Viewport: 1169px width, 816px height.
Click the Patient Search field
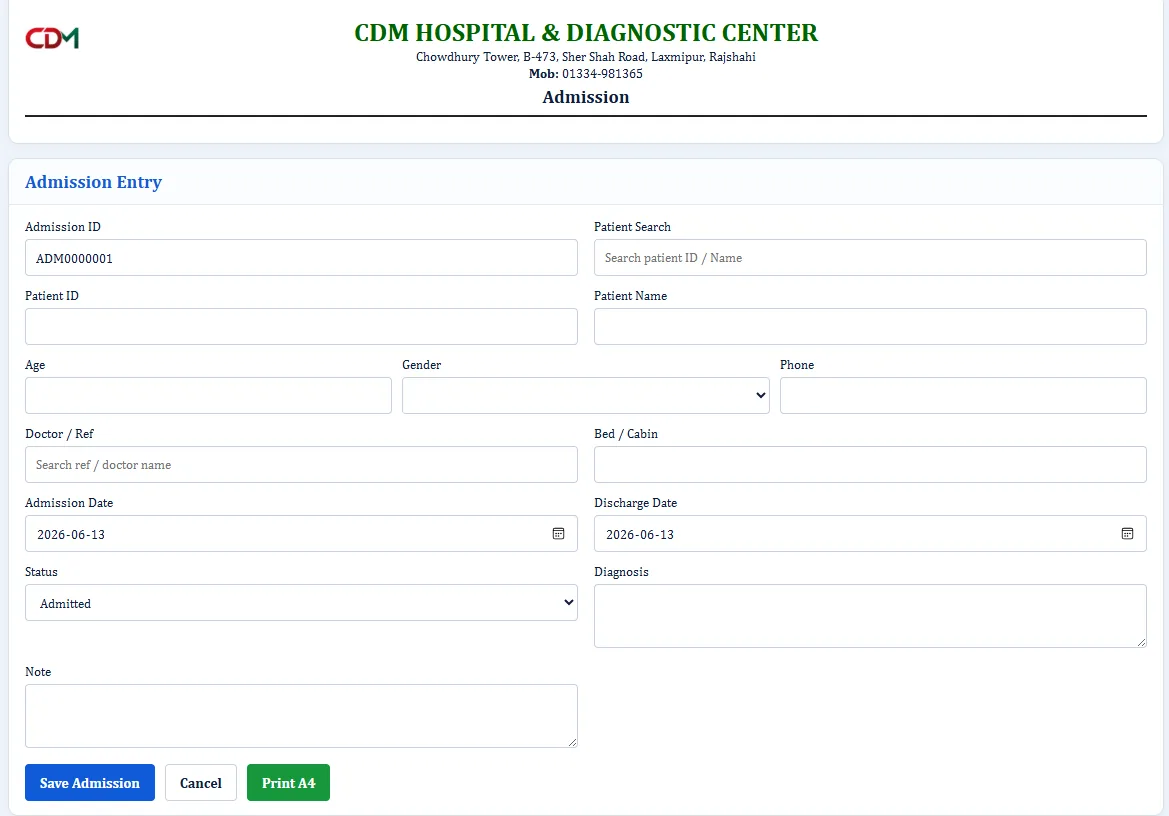point(870,258)
